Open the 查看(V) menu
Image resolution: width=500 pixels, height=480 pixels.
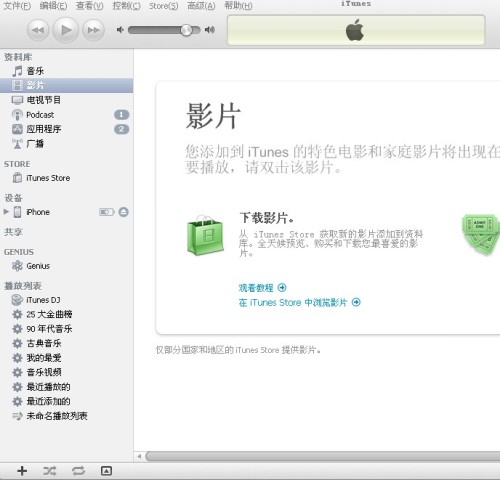click(x=89, y=6)
